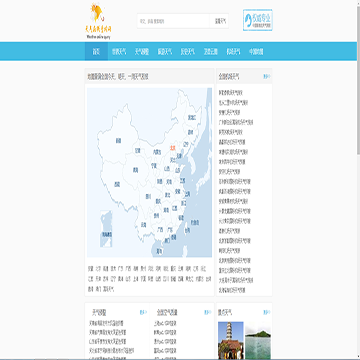Select 云南 on the China map

click(x=143, y=225)
